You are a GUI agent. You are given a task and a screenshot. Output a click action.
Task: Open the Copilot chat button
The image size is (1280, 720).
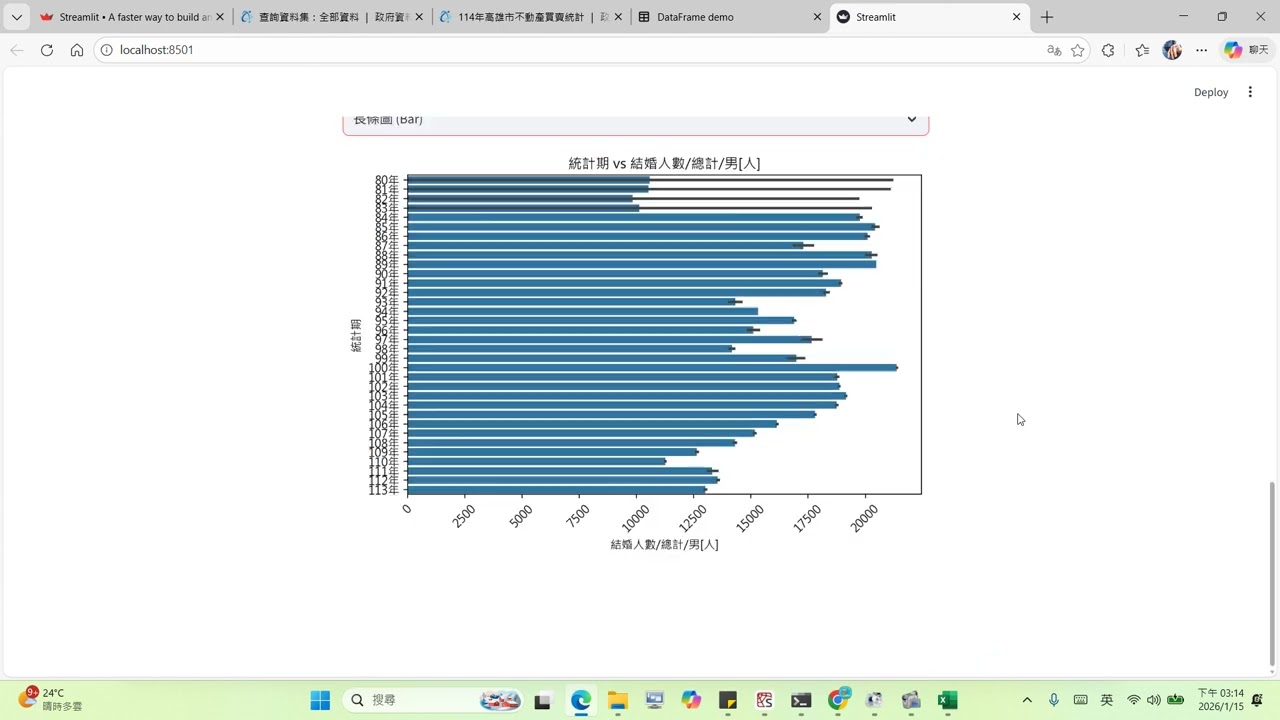click(x=1246, y=50)
